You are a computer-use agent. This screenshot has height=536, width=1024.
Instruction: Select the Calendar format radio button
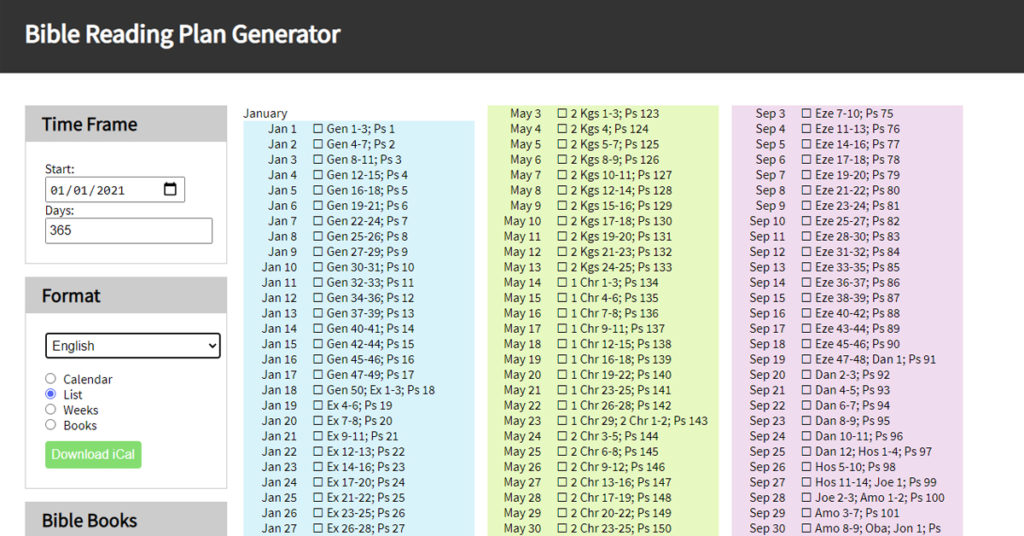[51, 379]
